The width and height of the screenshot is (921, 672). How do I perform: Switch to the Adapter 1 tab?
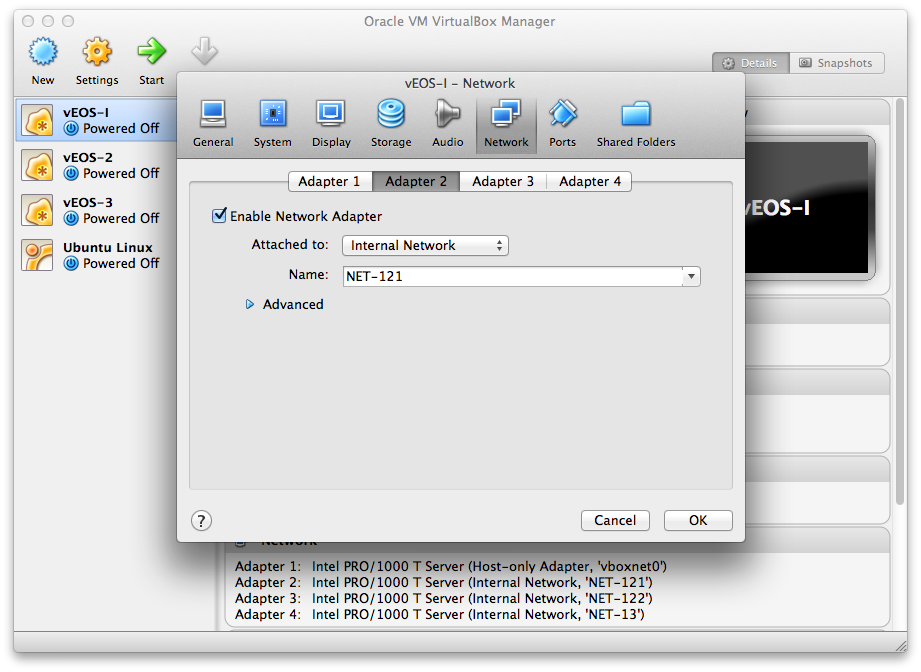tap(330, 182)
